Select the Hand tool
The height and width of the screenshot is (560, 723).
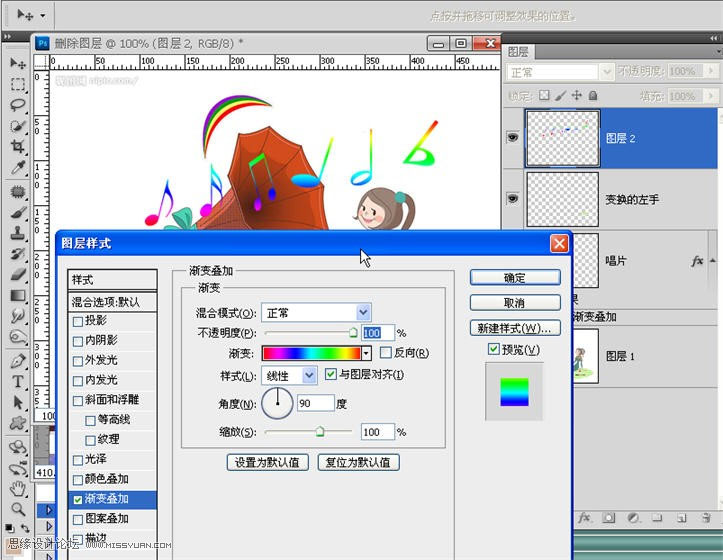18,489
